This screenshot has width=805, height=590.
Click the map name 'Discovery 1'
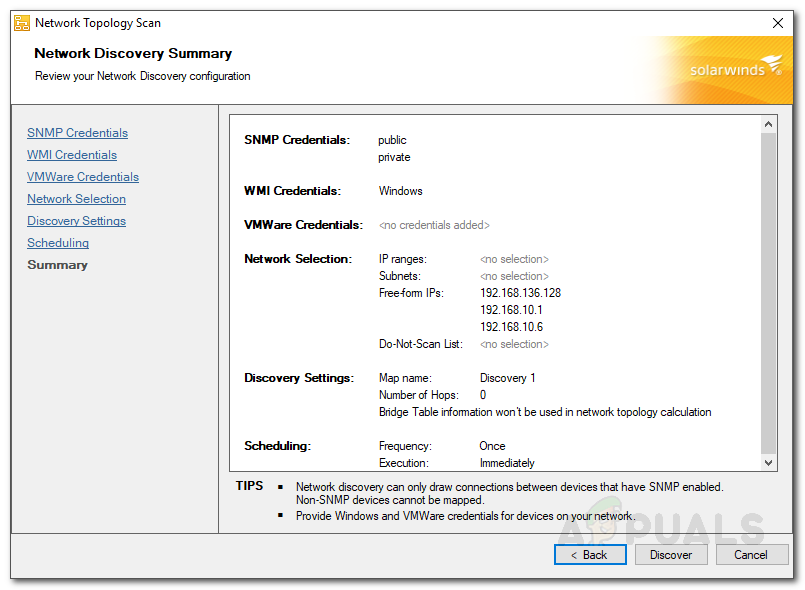[x=508, y=378]
